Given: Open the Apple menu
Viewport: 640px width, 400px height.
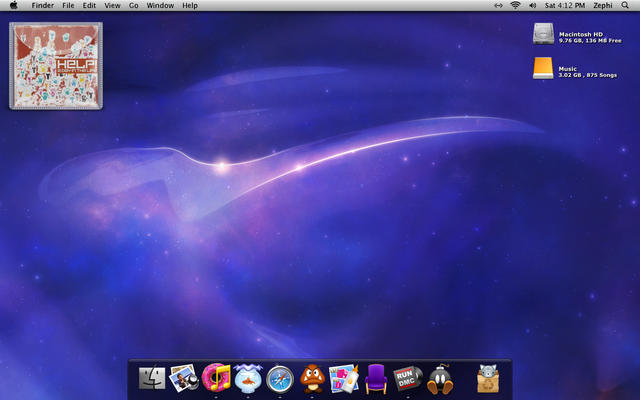Looking at the screenshot, I should [14, 6].
